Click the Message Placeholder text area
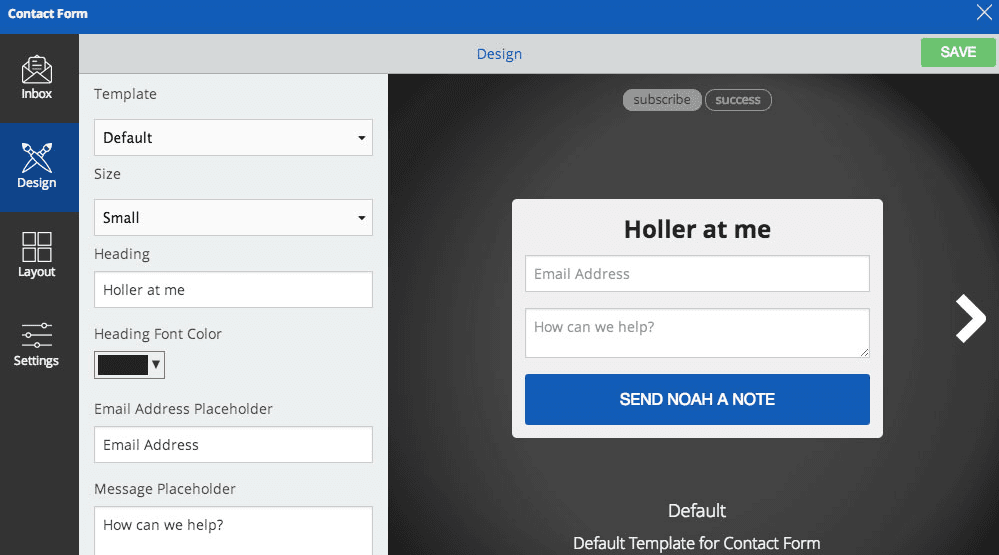999x555 pixels. [233, 531]
